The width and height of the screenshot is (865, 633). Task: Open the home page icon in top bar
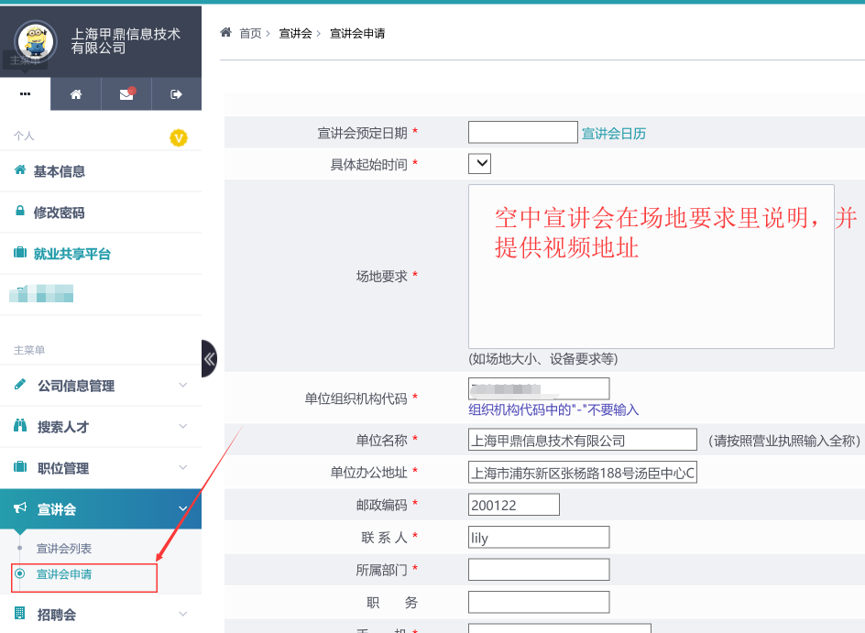coord(74,93)
